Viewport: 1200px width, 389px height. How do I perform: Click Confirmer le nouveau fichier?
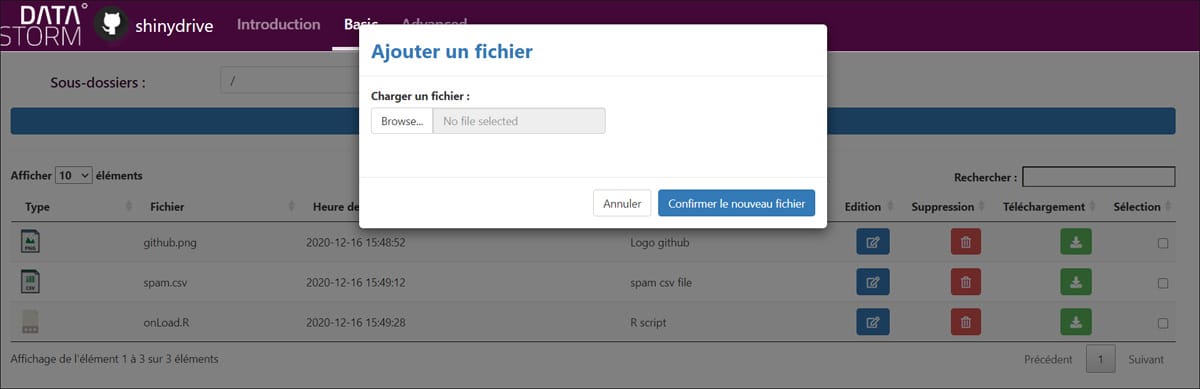tap(736, 203)
